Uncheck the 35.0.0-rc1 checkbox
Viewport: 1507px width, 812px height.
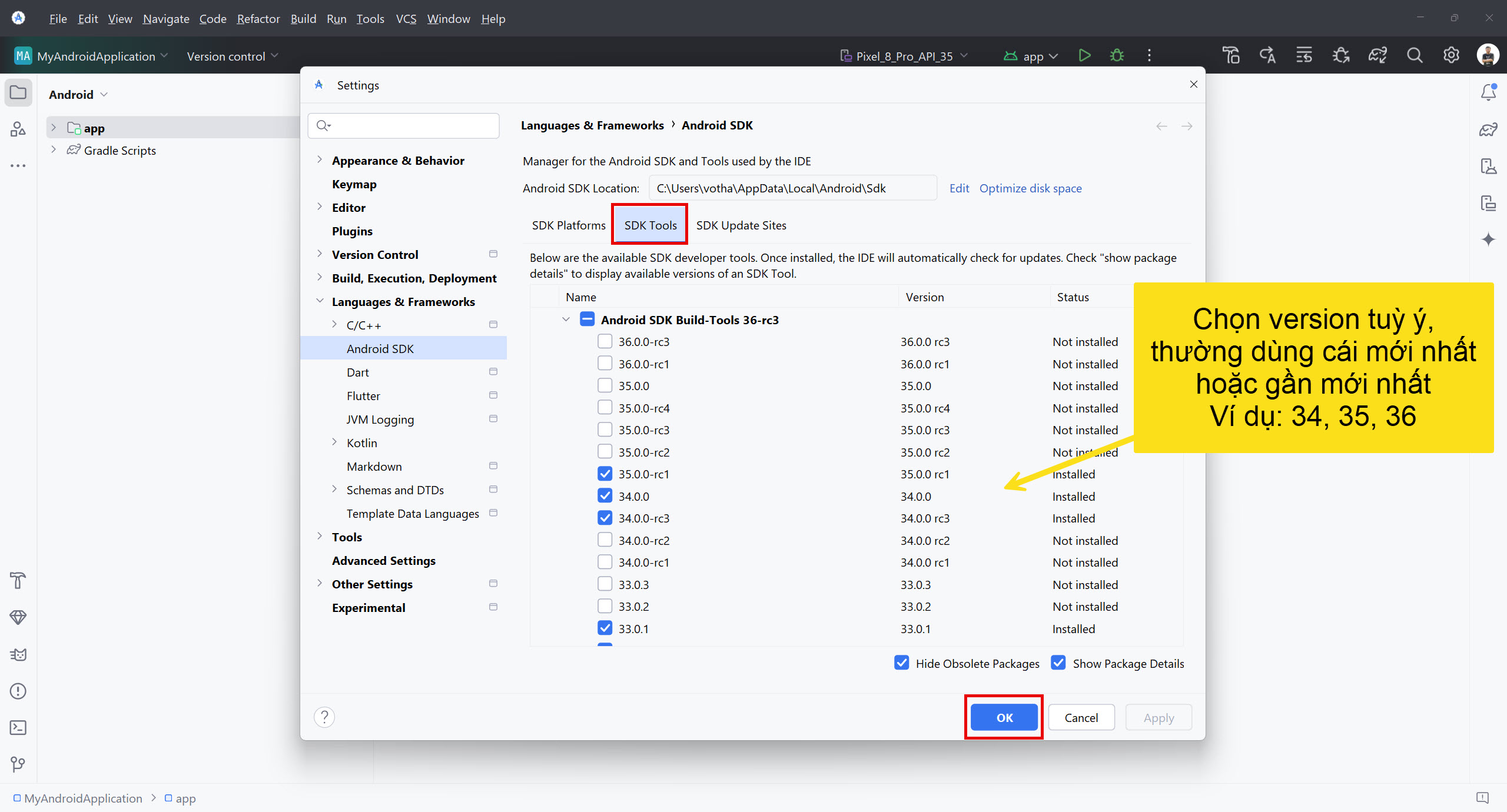[605, 474]
